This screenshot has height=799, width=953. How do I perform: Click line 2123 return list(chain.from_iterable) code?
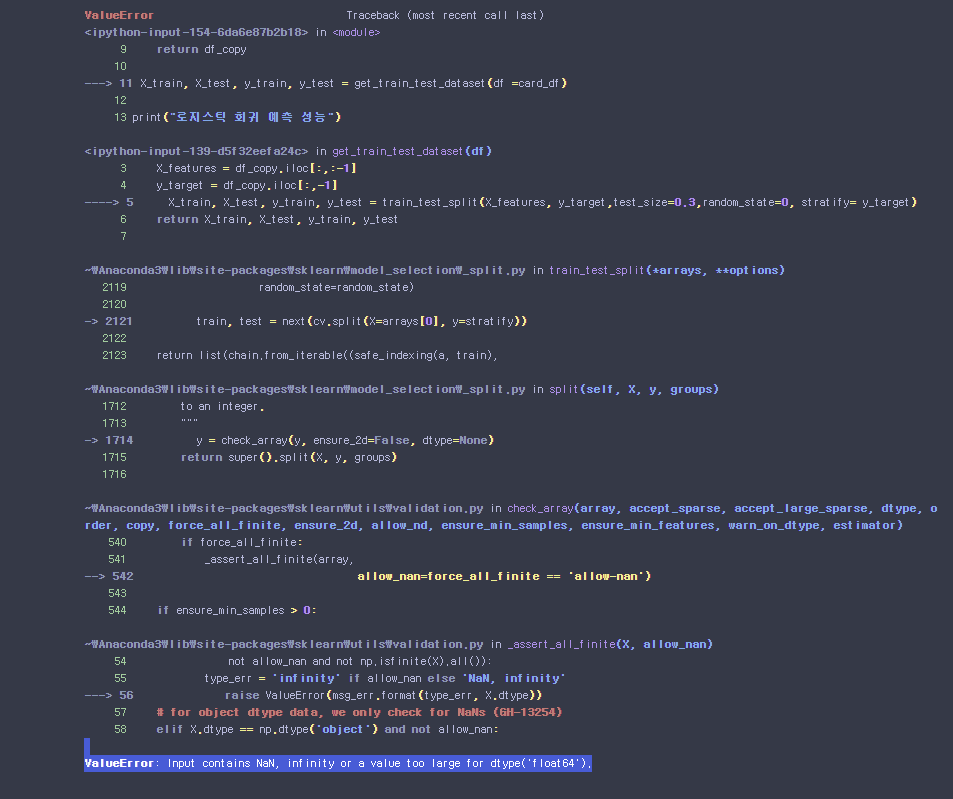pyautogui.click(x=326, y=355)
